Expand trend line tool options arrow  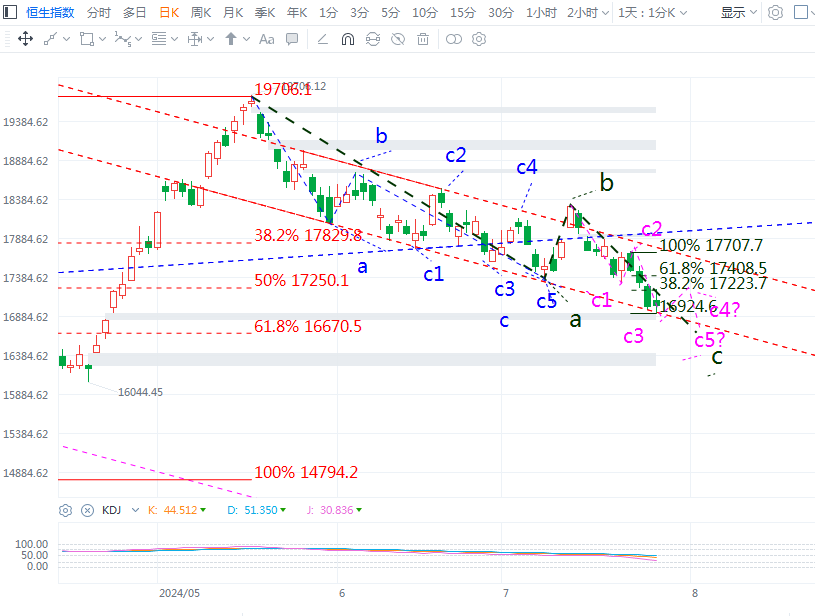tap(66, 39)
